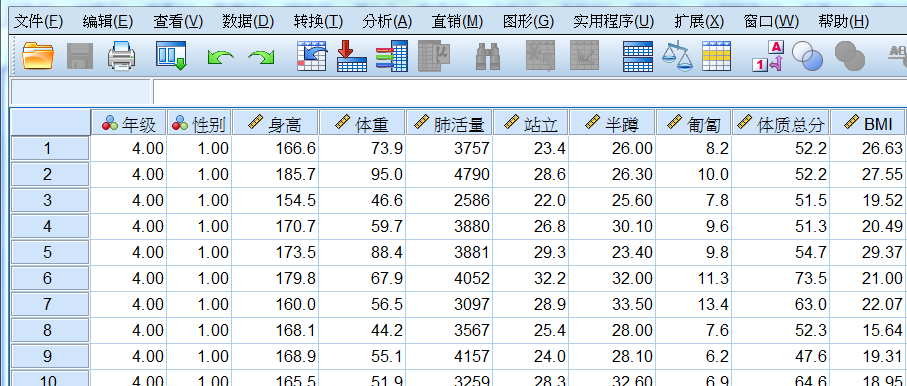
Task: Click the cell name box above the grid
Action: [x=80, y=92]
